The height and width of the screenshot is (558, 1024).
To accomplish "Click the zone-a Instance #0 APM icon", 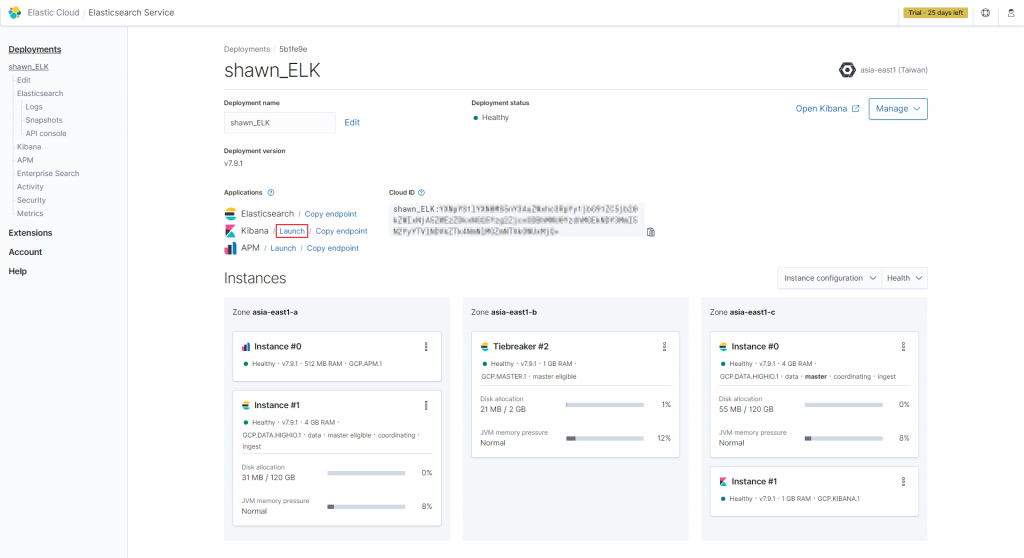I will [246, 347].
